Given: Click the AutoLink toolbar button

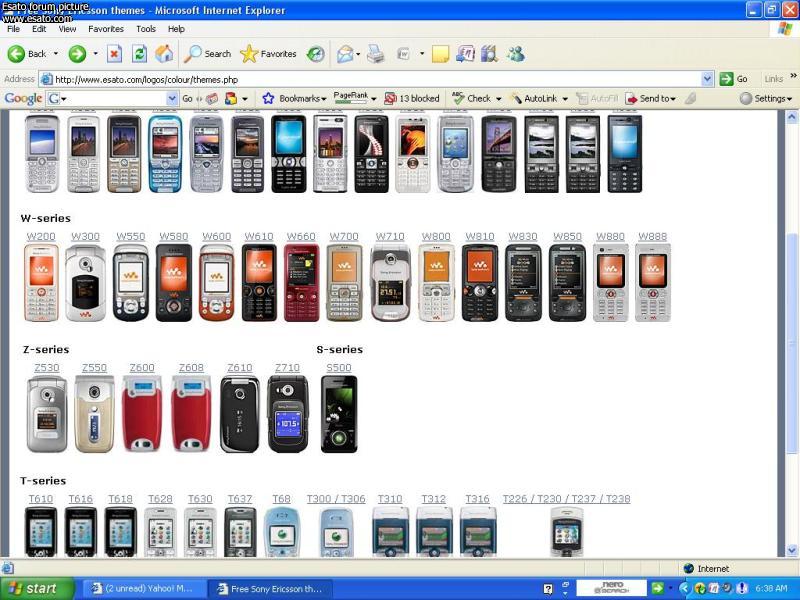Looking at the screenshot, I should (534, 98).
